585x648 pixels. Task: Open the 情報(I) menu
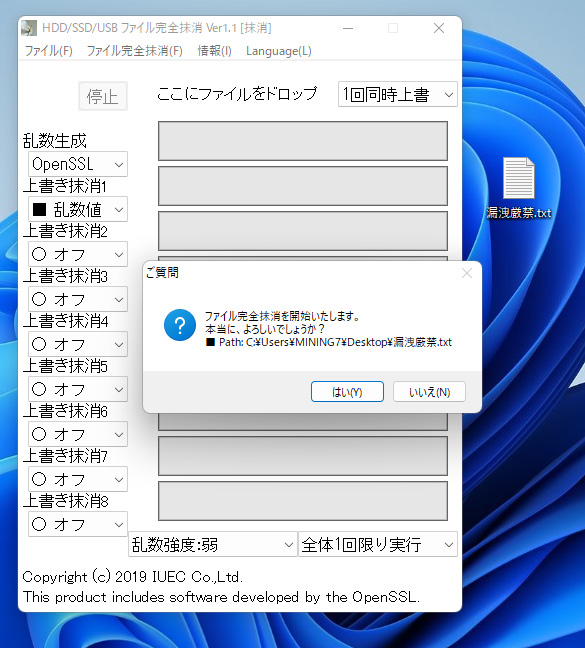pyautogui.click(x=214, y=51)
